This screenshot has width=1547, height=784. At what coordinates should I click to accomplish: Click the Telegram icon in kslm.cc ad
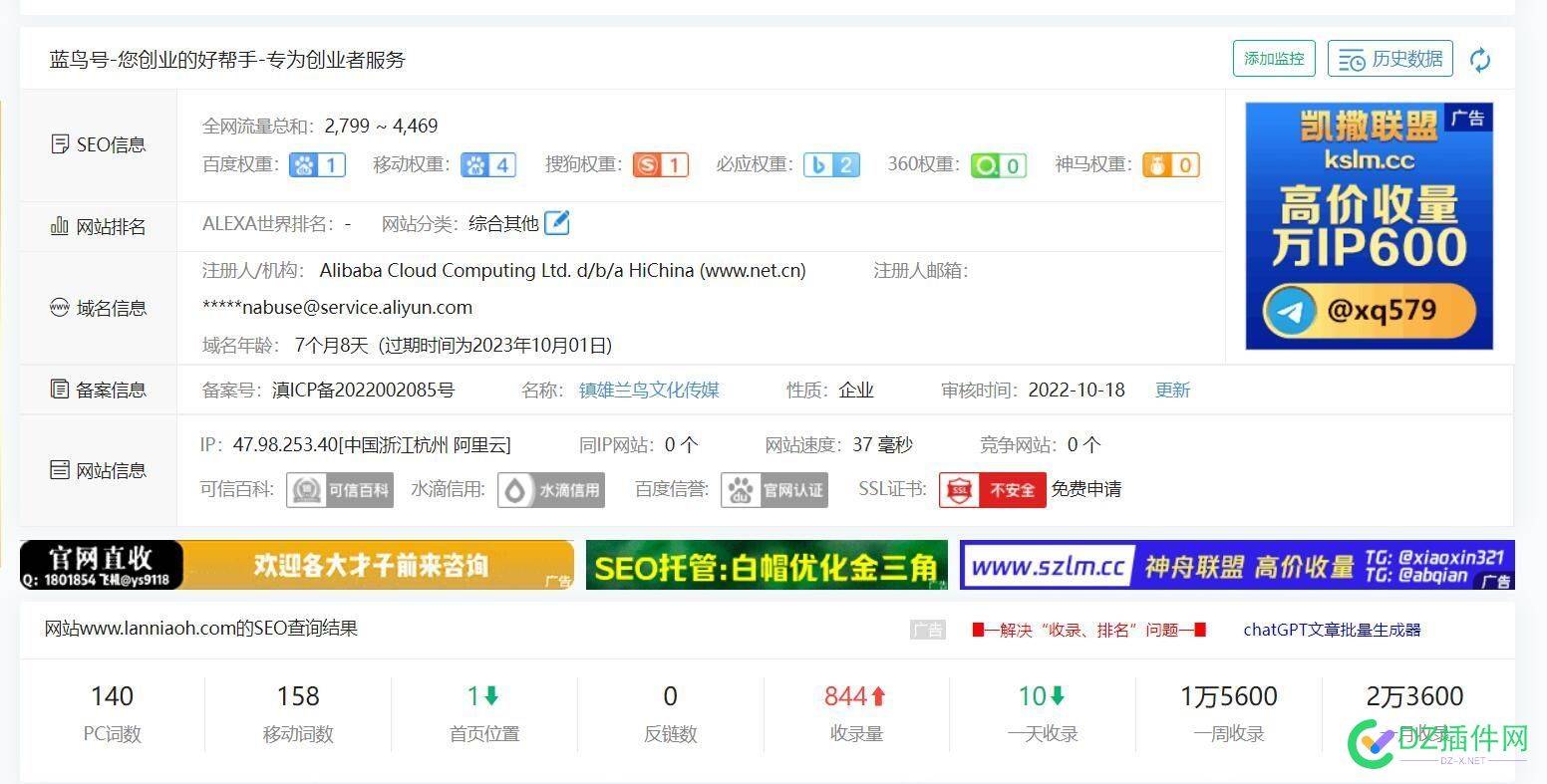pyautogui.click(x=1292, y=312)
